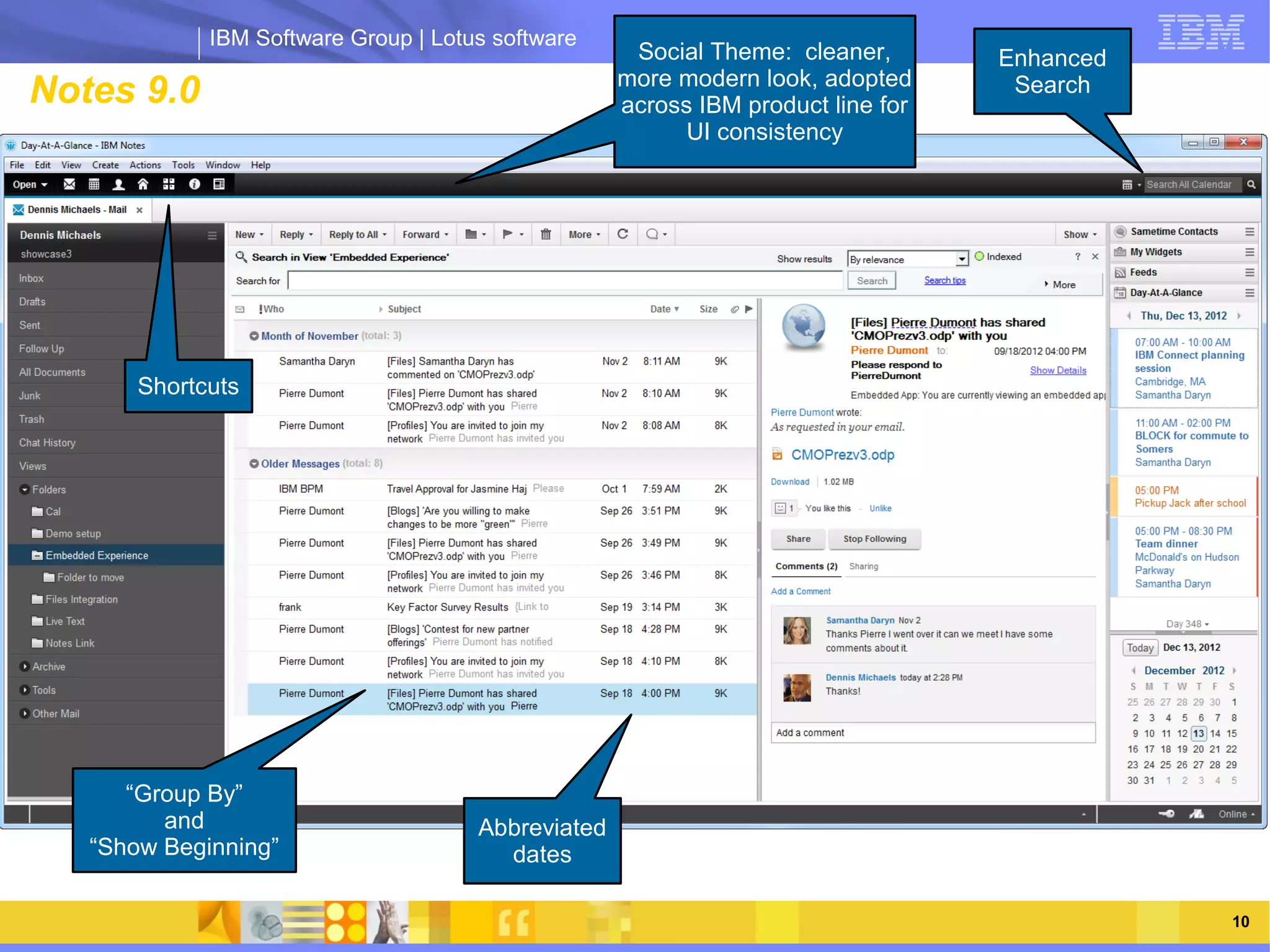Click the search-in-view magnifier icon
This screenshot has height=952, width=1270.
point(241,257)
